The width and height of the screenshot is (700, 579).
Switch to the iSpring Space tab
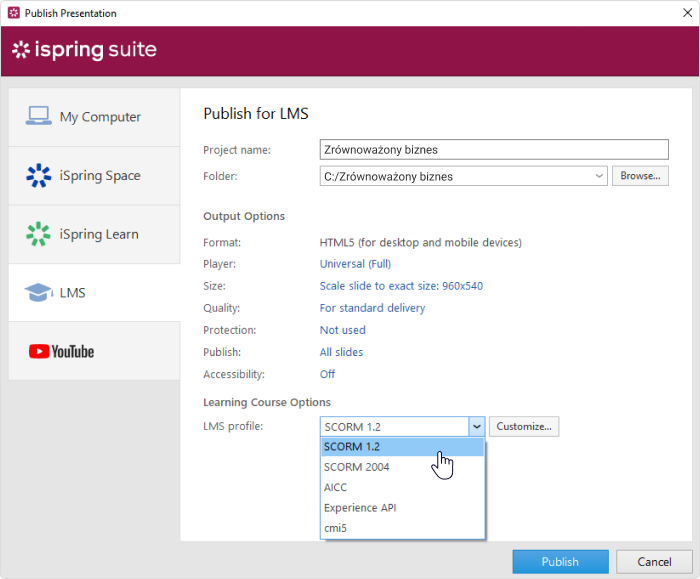(x=94, y=176)
